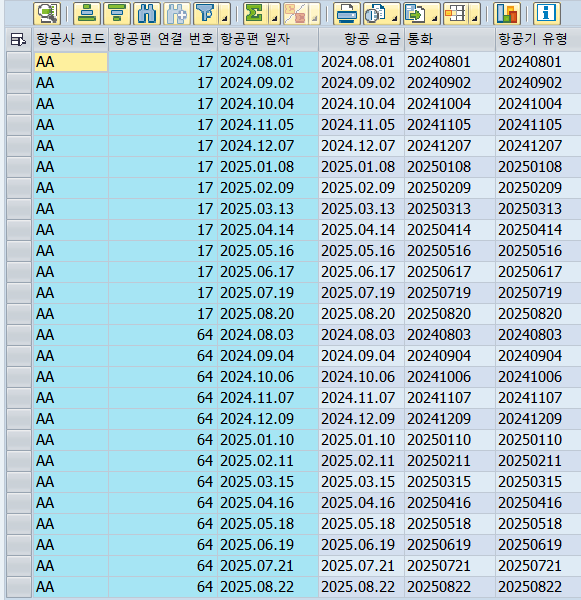Open the blue Information icon
The width and height of the screenshot is (581, 600).
pos(547,13)
